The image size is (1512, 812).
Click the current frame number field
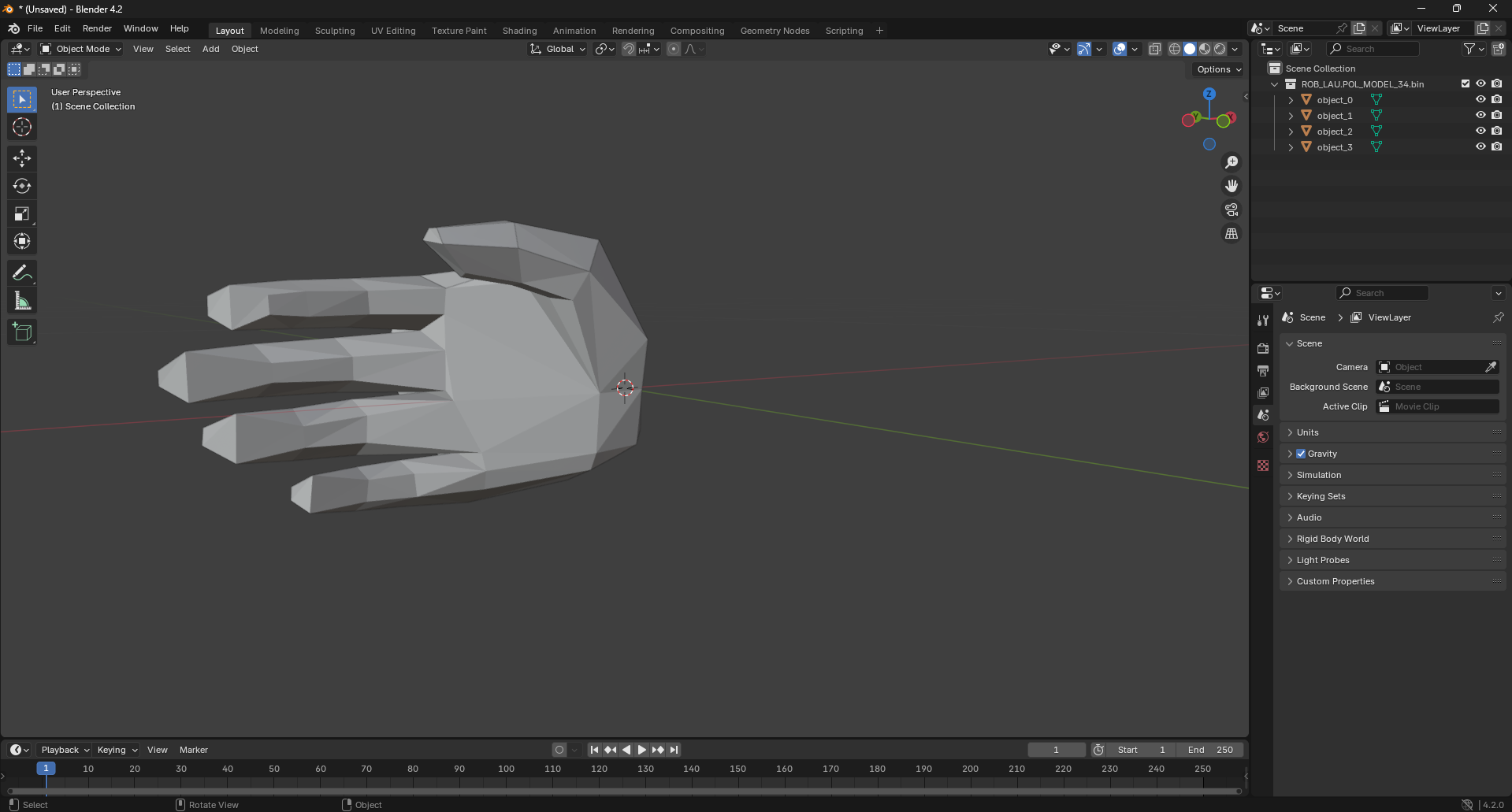[1057, 750]
